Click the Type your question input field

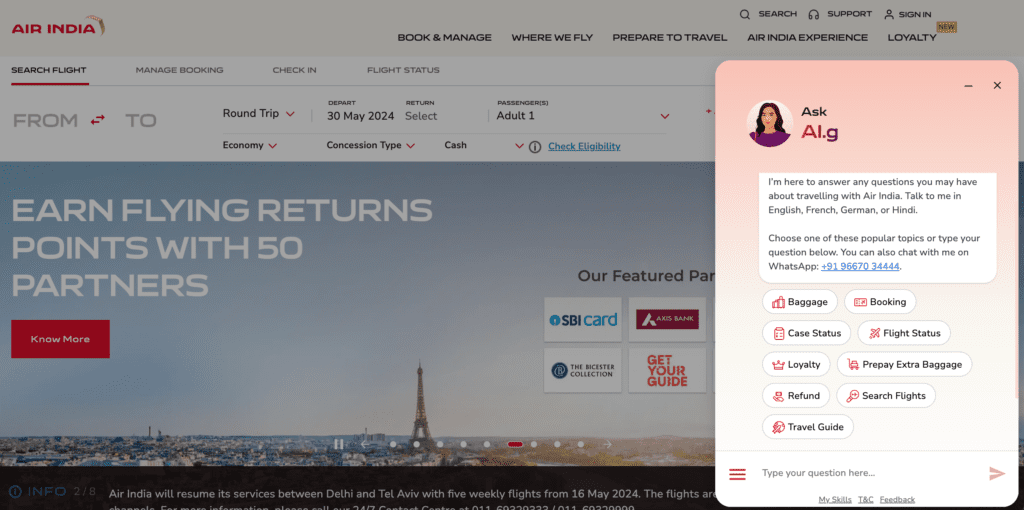870,473
